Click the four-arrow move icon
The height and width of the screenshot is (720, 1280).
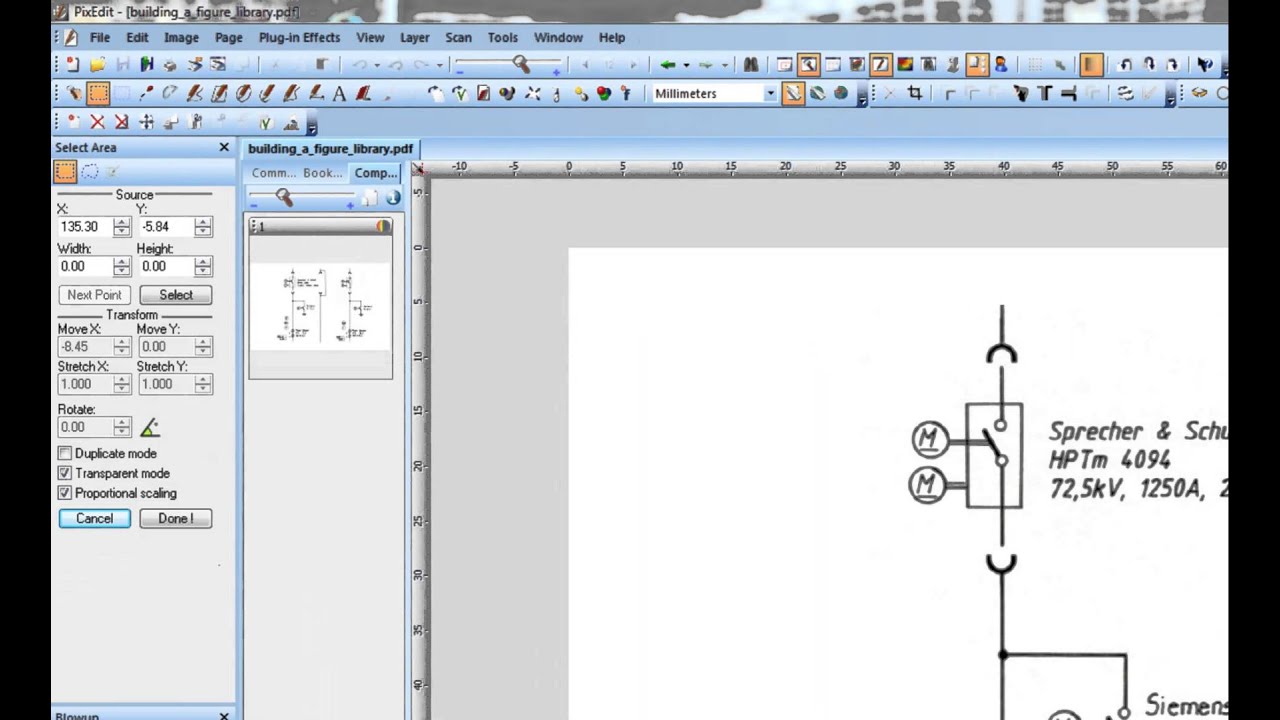coord(146,123)
